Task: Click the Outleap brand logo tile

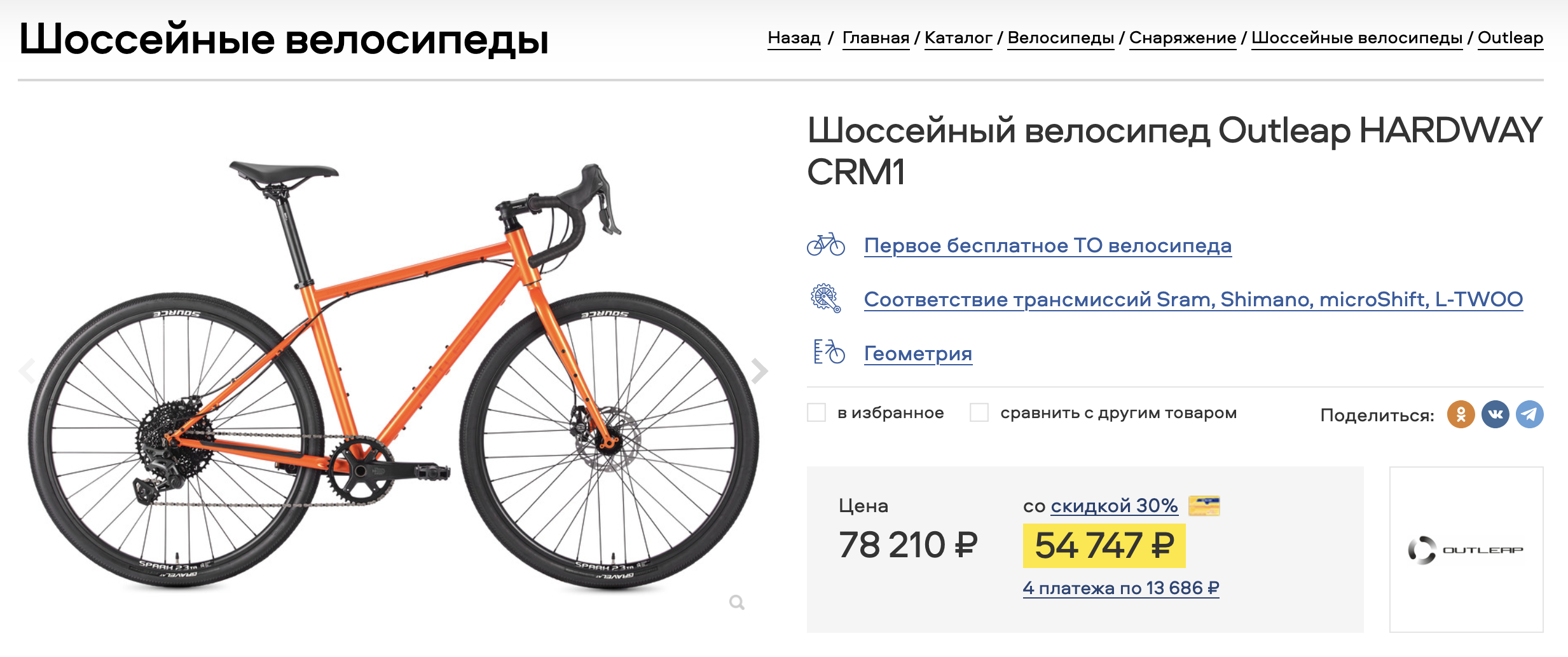Action: tap(1466, 550)
